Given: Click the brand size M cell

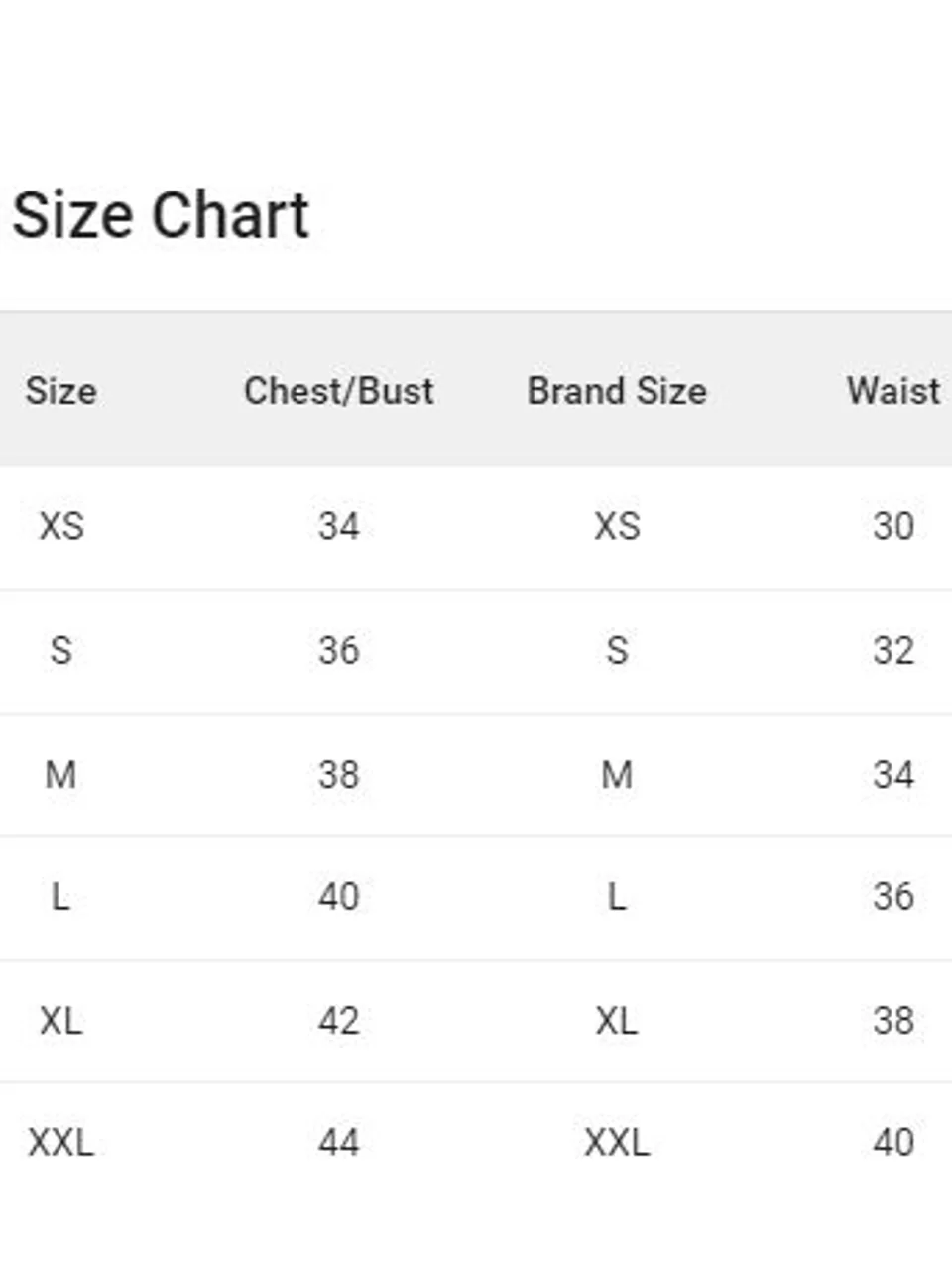Looking at the screenshot, I should [x=617, y=774].
